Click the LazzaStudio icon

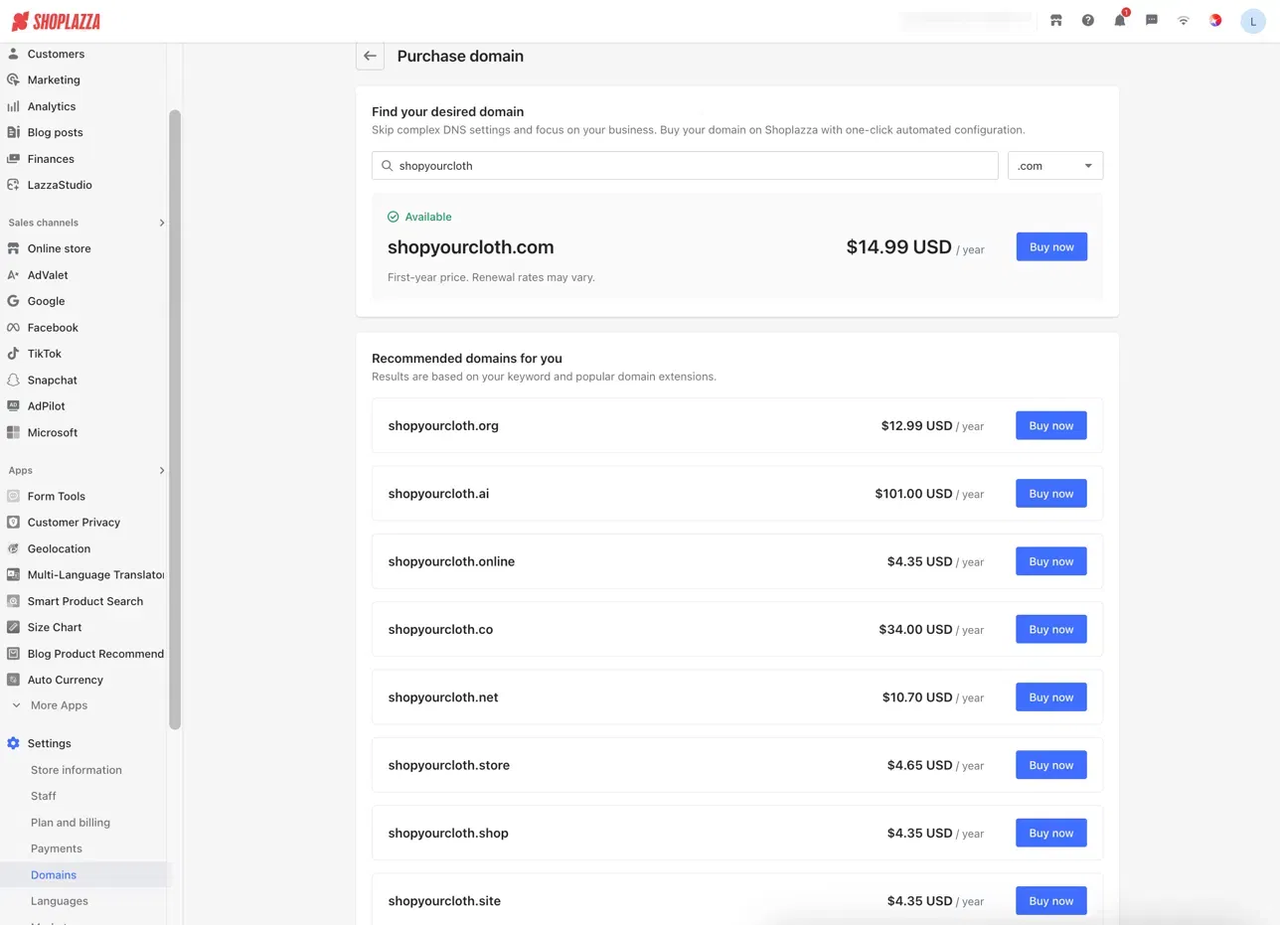click(13, 185)
